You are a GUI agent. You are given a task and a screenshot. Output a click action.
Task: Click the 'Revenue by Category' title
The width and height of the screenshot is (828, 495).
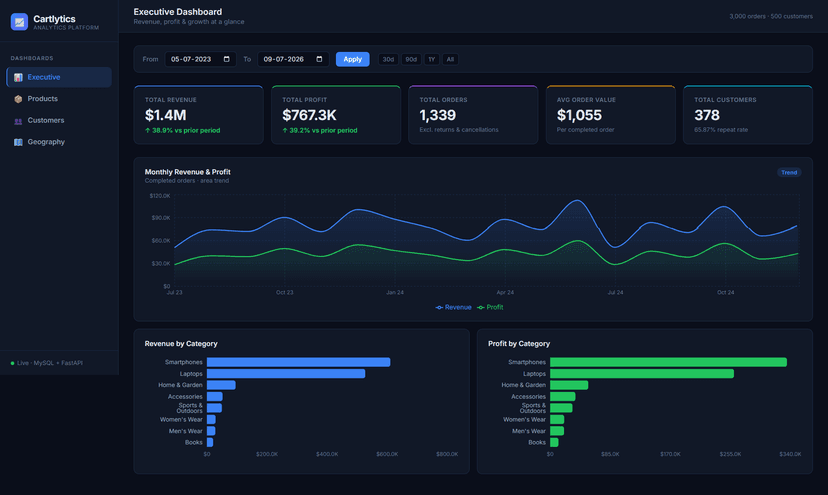click(x=181, y=343)
